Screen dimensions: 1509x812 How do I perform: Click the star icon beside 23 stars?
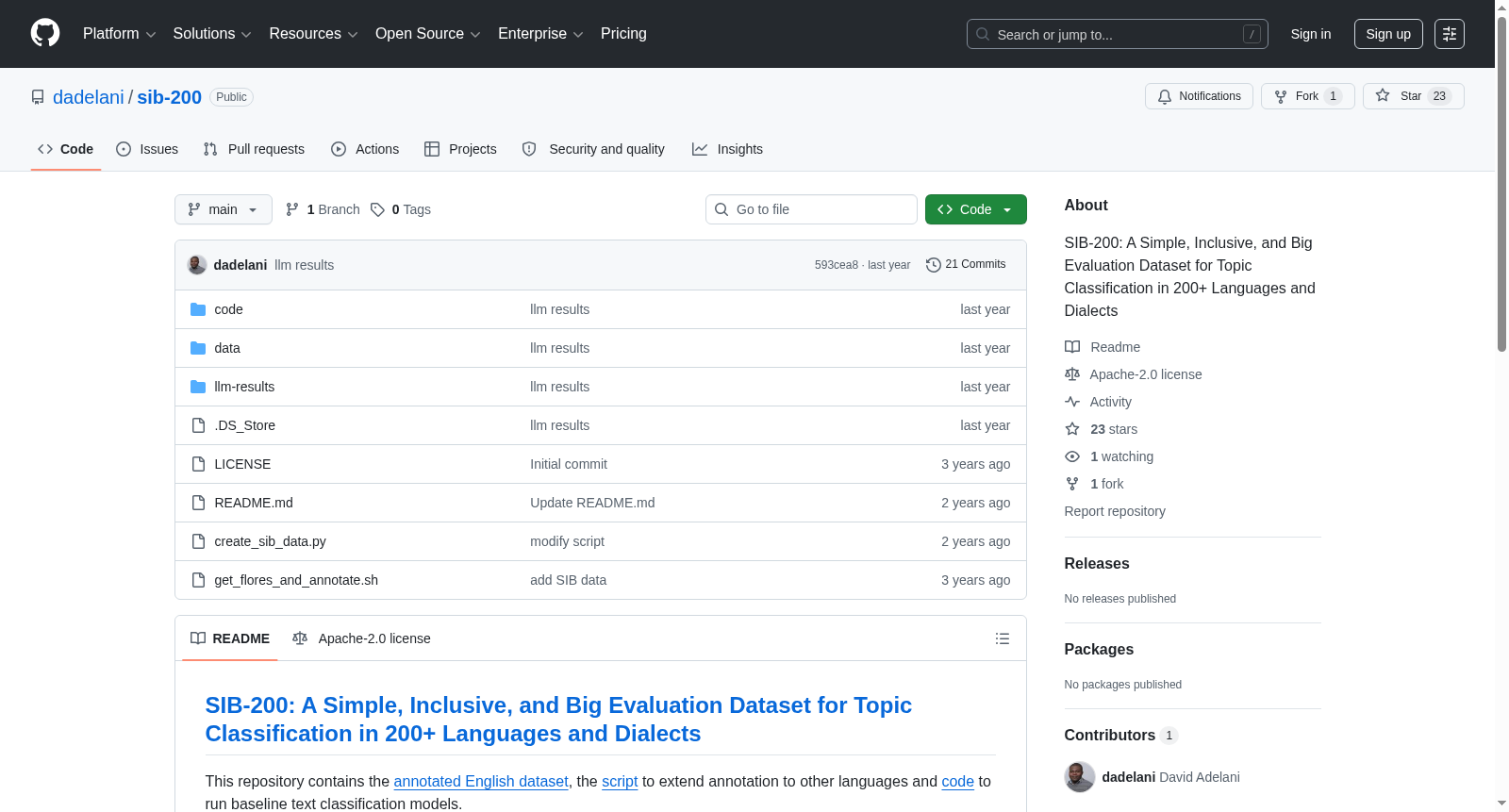click(x=1072, y=429)
